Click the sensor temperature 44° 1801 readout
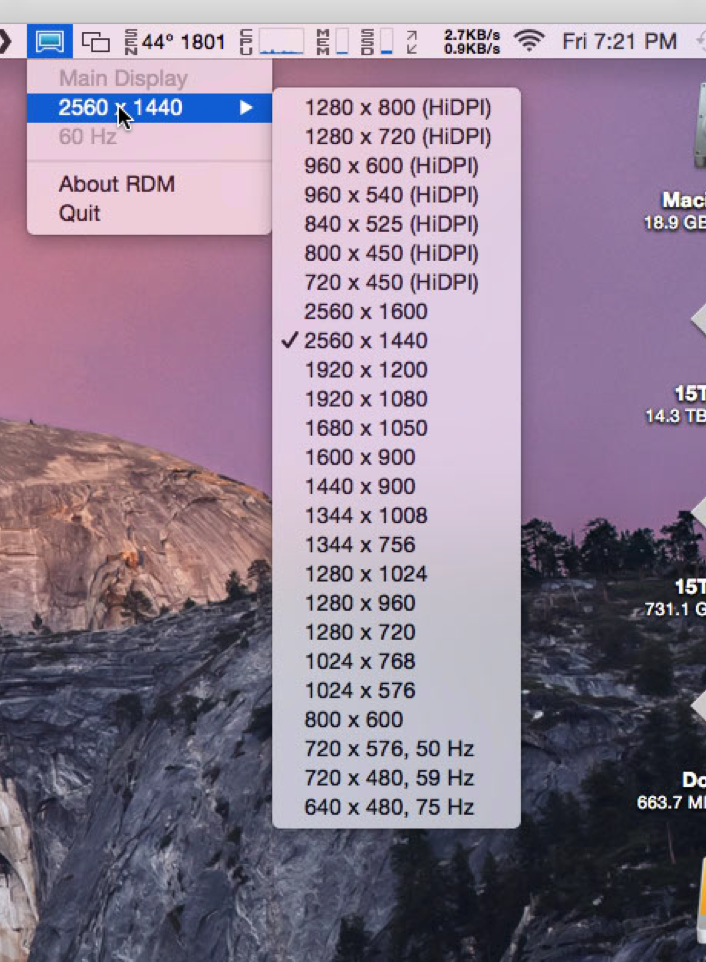The width and height of the screenshot is (706, 962). 175,42
